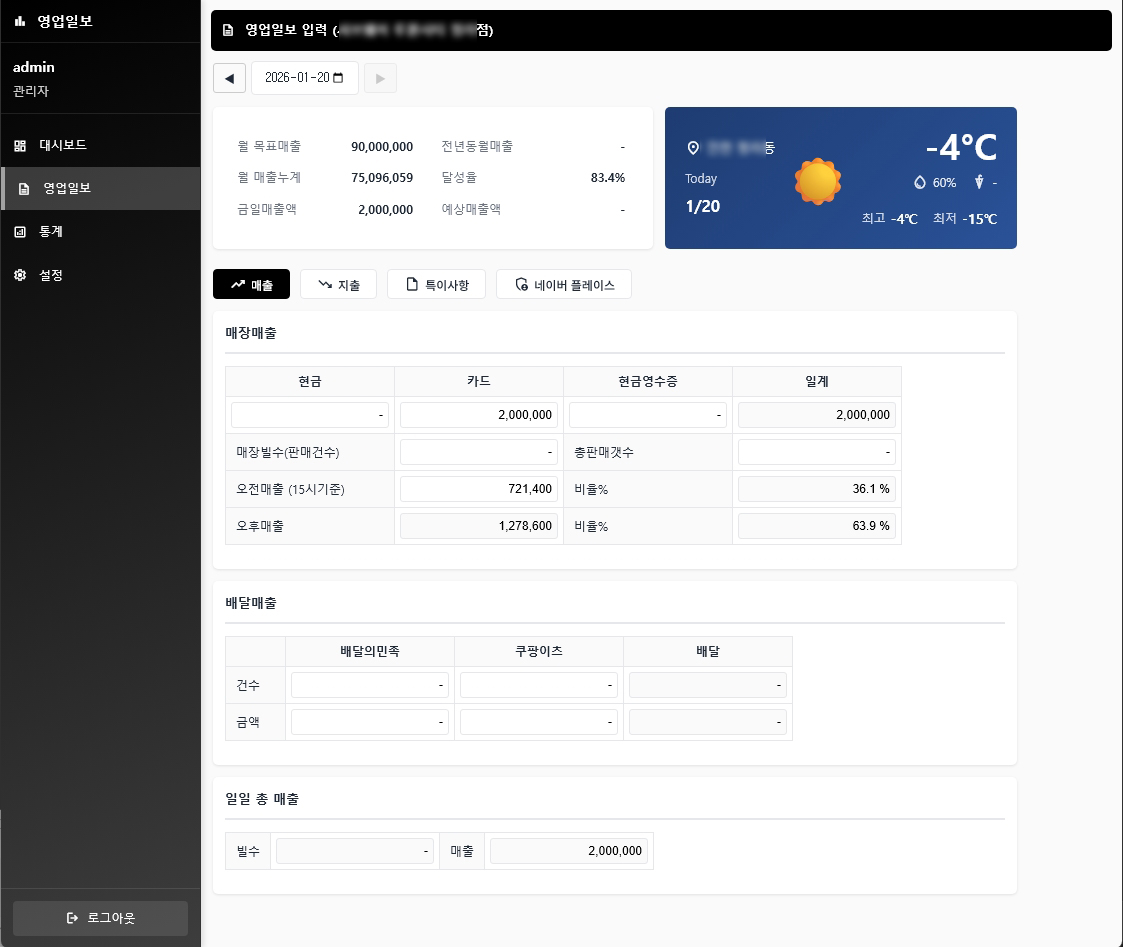Switch to the 매출 tab
The width and height of the screenshot is (1123, 947).
[x=251, y=285]
